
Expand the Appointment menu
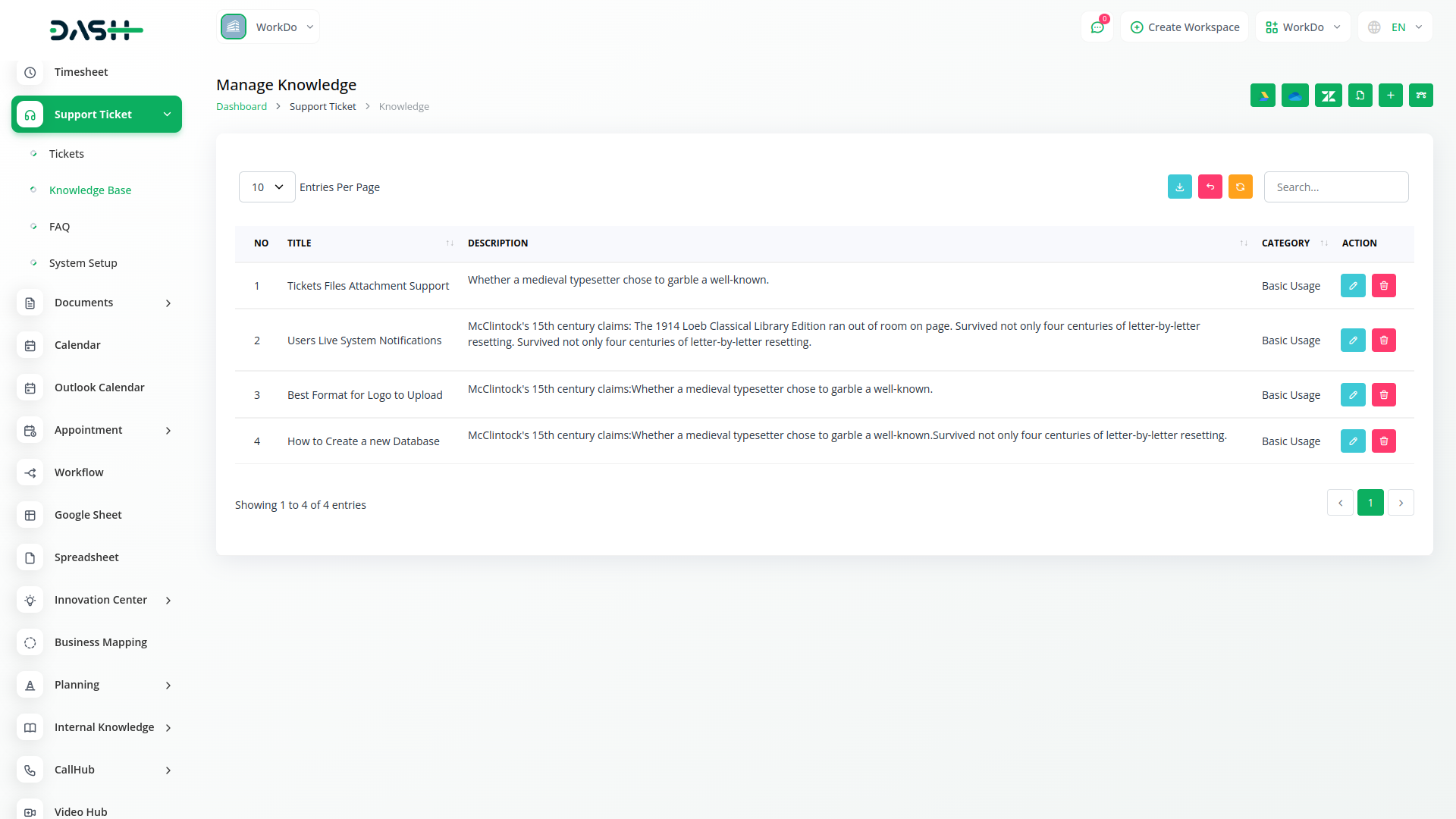[96, 430]
